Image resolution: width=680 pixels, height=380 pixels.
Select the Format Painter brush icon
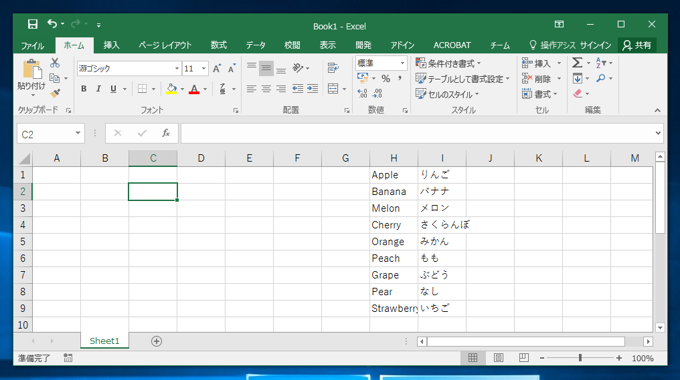coord(55,93)
